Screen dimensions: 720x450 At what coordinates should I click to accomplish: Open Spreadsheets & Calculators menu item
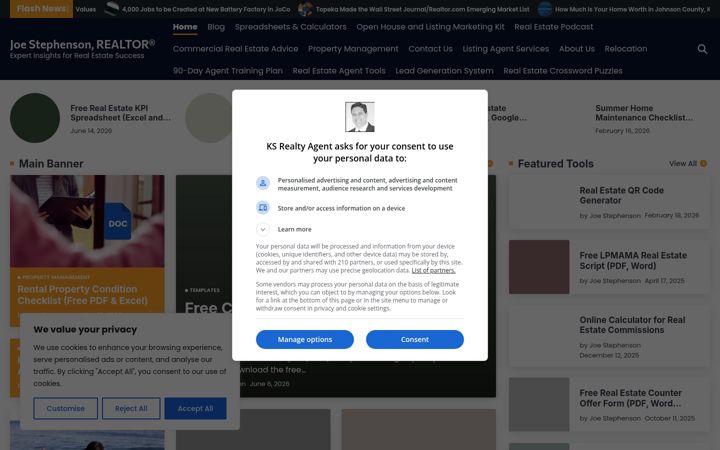point(291,27)
